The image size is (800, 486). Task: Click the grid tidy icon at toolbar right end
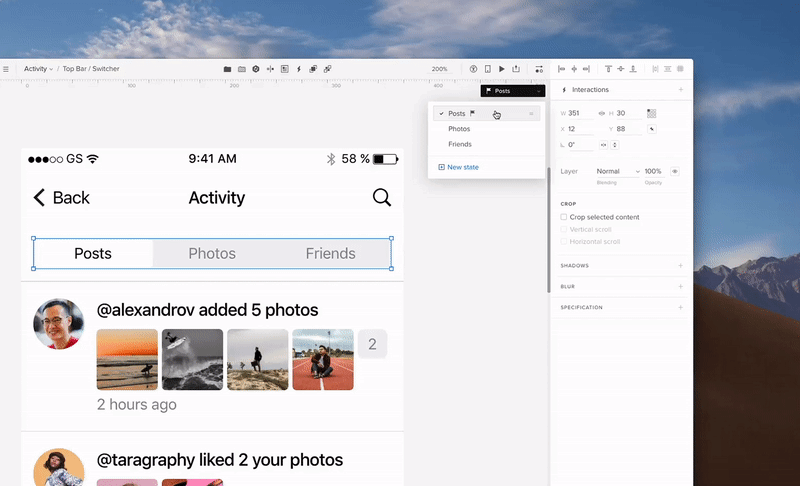pos(680,69)
